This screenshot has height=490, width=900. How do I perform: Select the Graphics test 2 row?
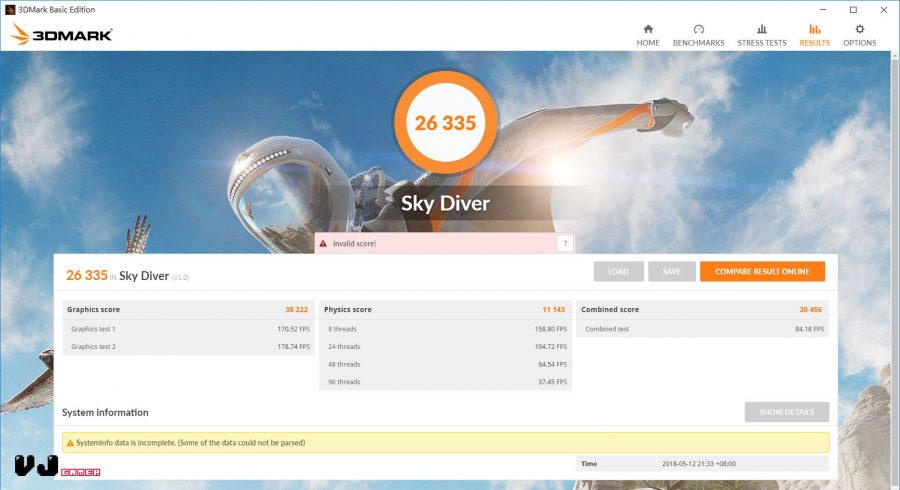[x=188, y=347]
